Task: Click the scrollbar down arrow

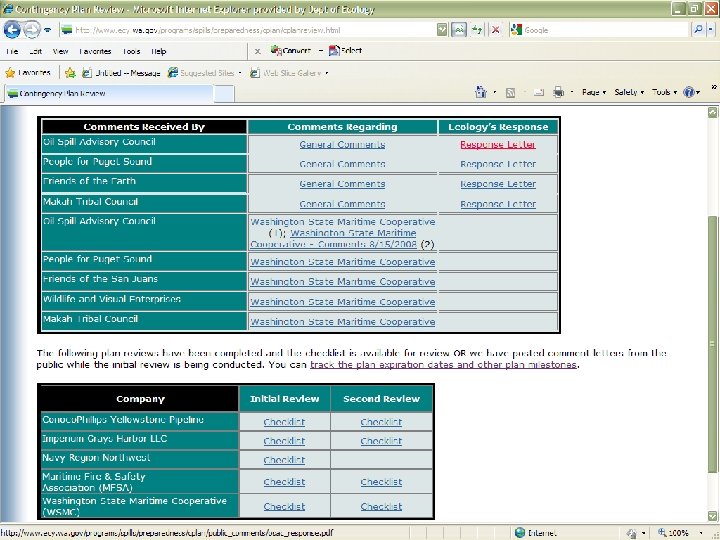Action: pyautogui.click(x=713, y=516)
